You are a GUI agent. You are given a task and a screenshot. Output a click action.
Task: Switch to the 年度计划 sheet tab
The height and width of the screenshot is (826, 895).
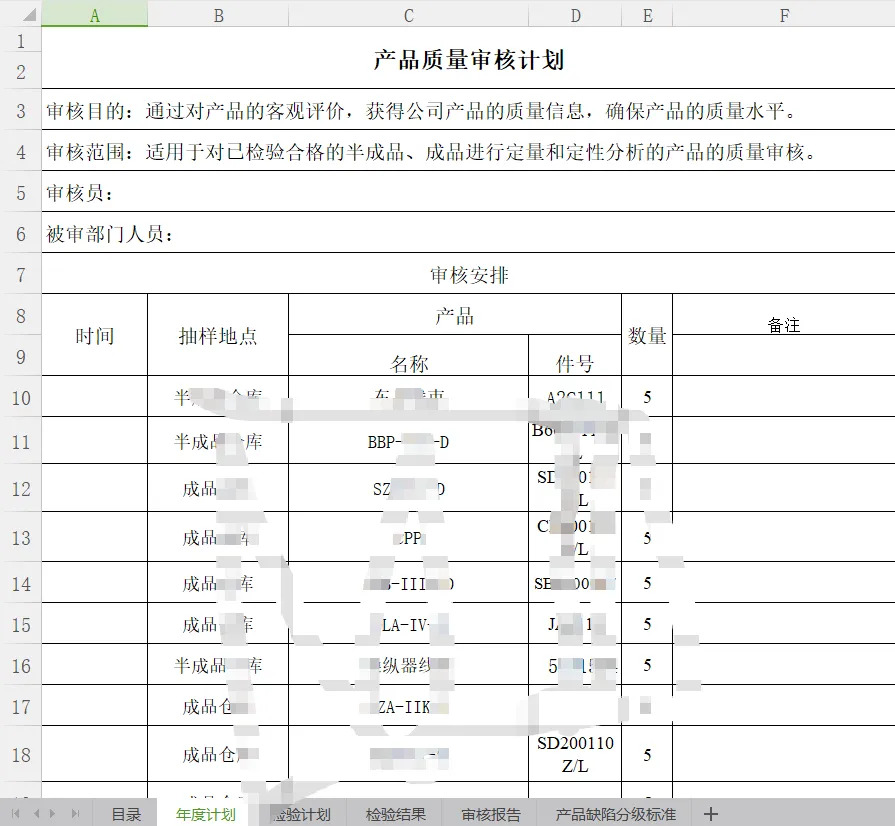point(205,814)
